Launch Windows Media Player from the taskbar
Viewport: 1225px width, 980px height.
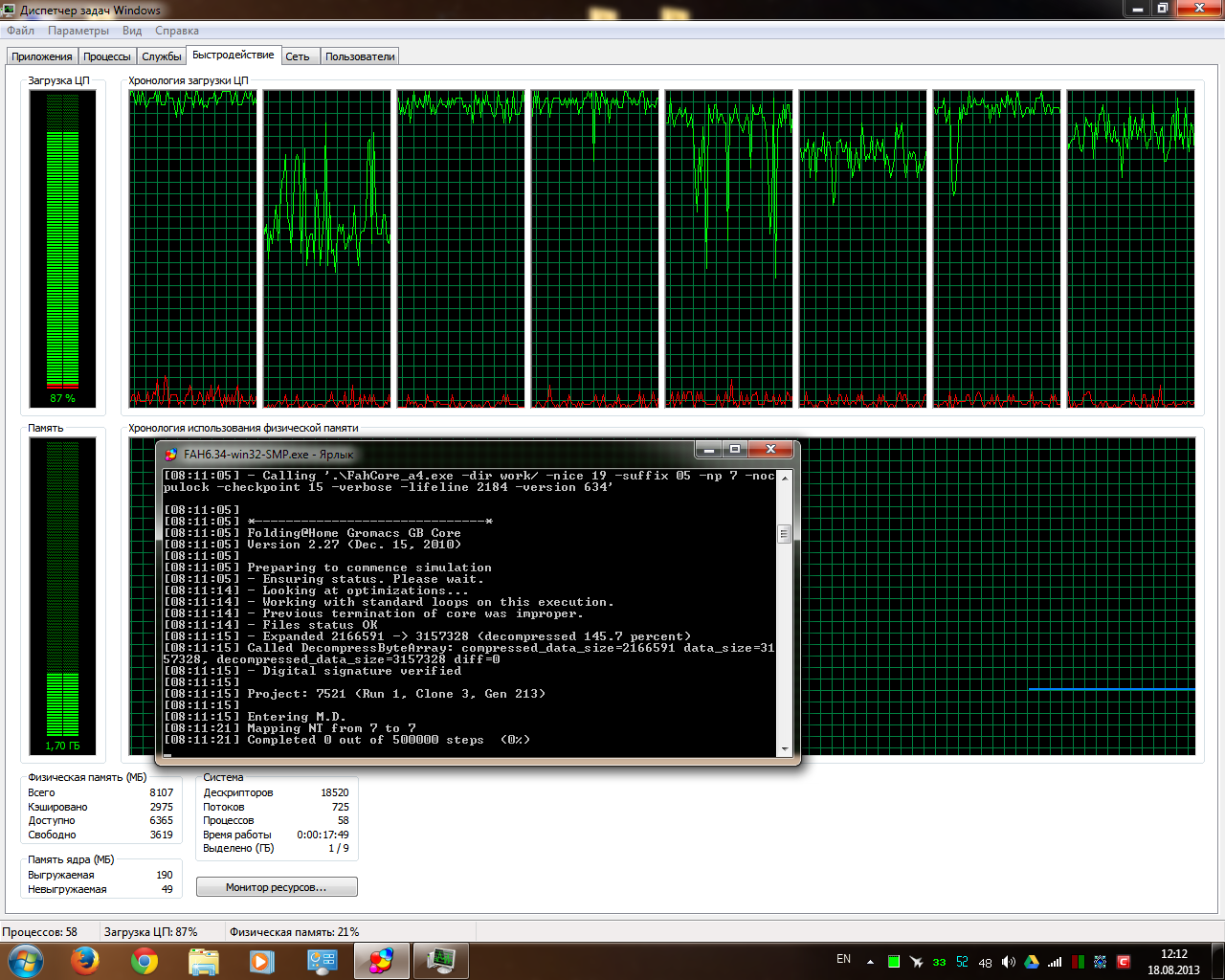(x=262, y=961)
